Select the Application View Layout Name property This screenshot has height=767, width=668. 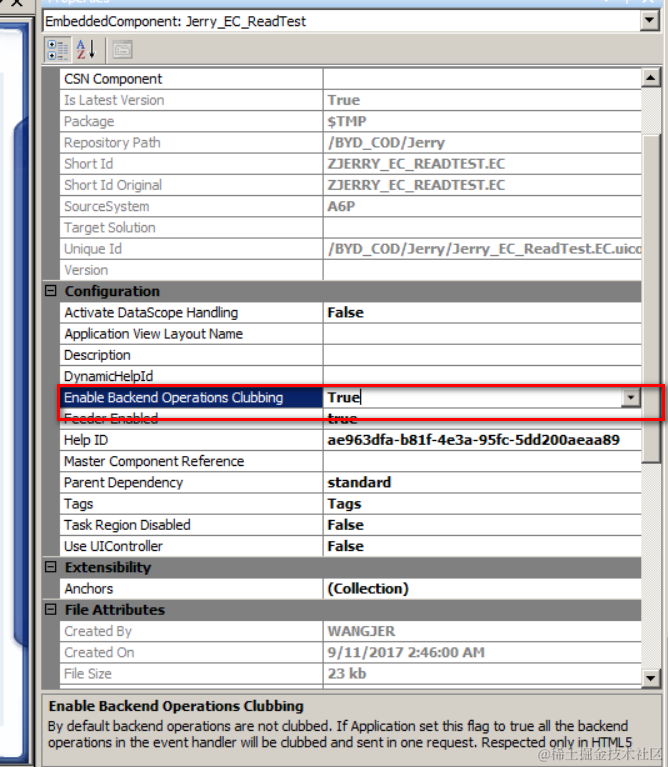[191, 334]
